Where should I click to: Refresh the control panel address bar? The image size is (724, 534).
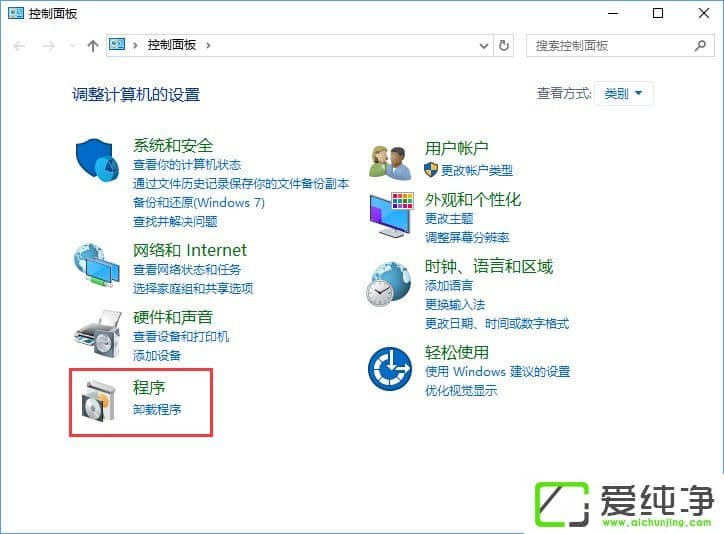click(505, 45)
